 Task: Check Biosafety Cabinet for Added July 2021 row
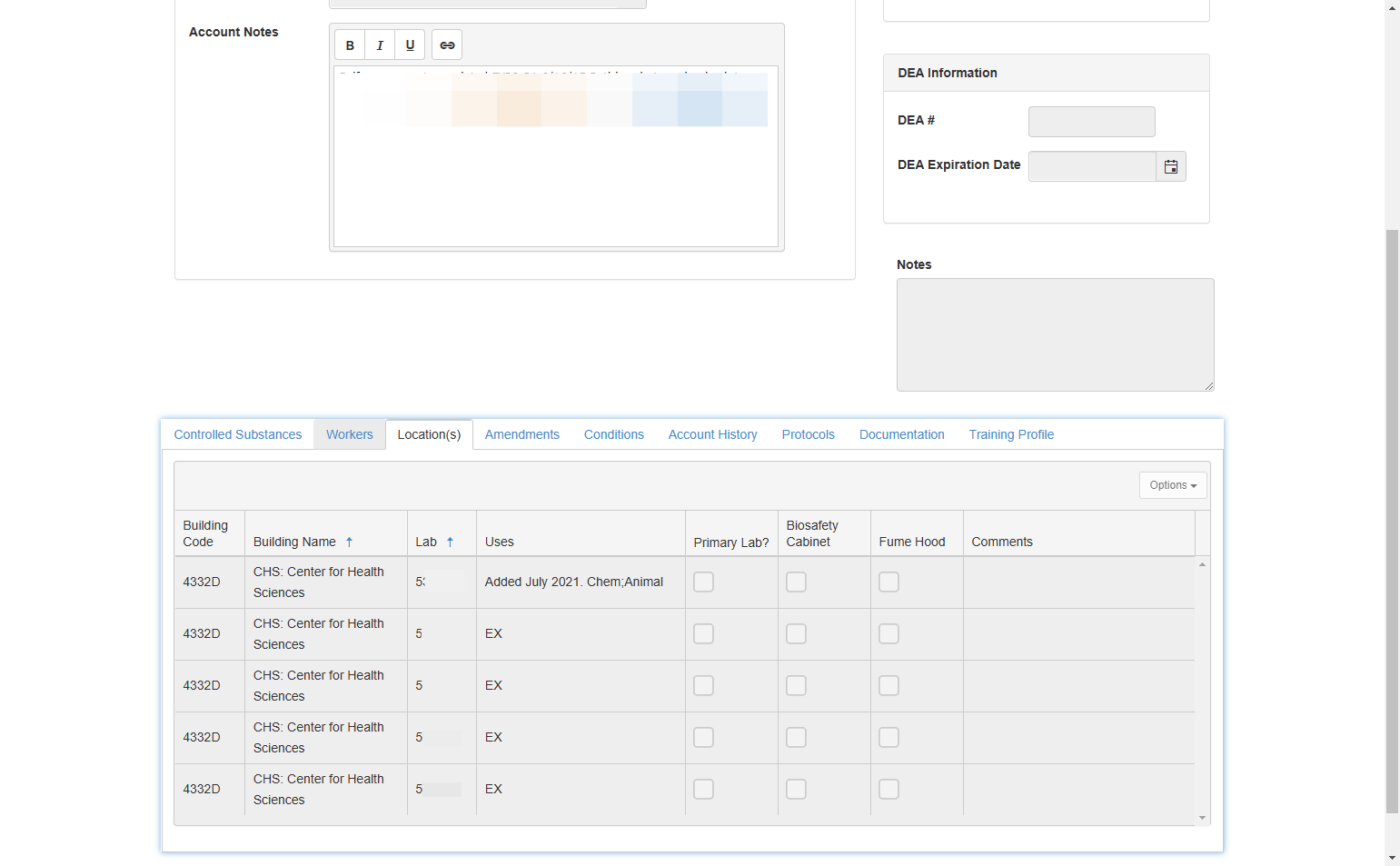(x=796, y=582)
